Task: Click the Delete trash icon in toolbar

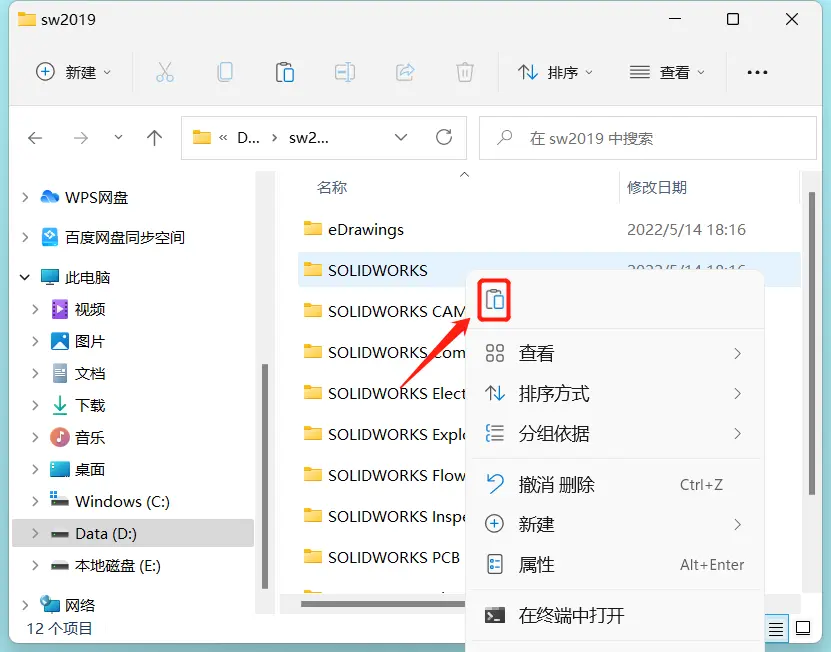Action: pos(465,72)
